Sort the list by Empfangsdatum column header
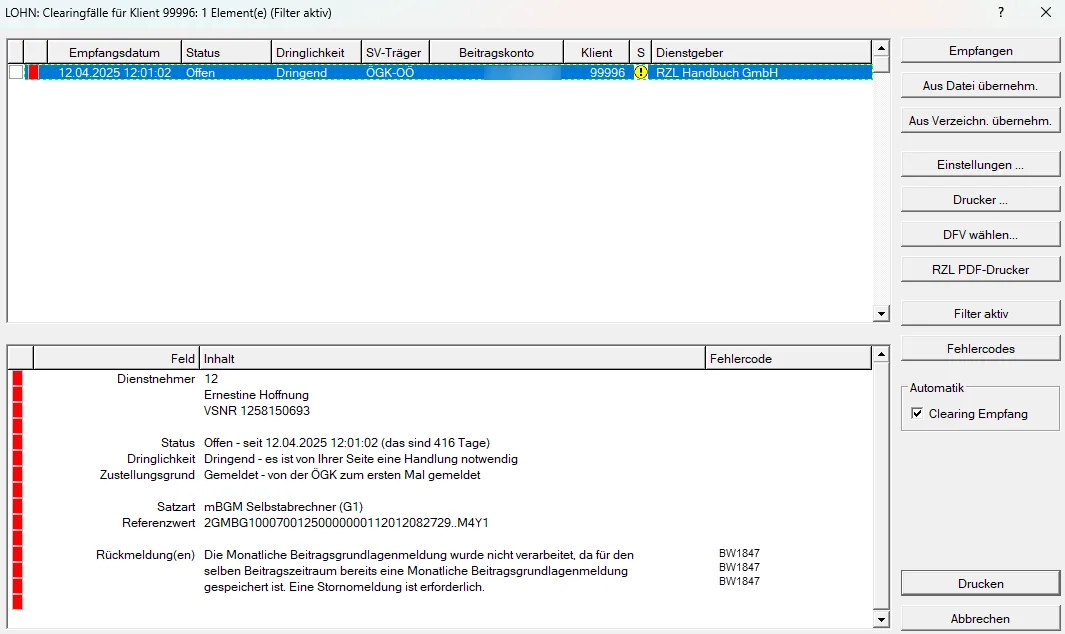This screenshot has height=634, width=1065. 114,52
